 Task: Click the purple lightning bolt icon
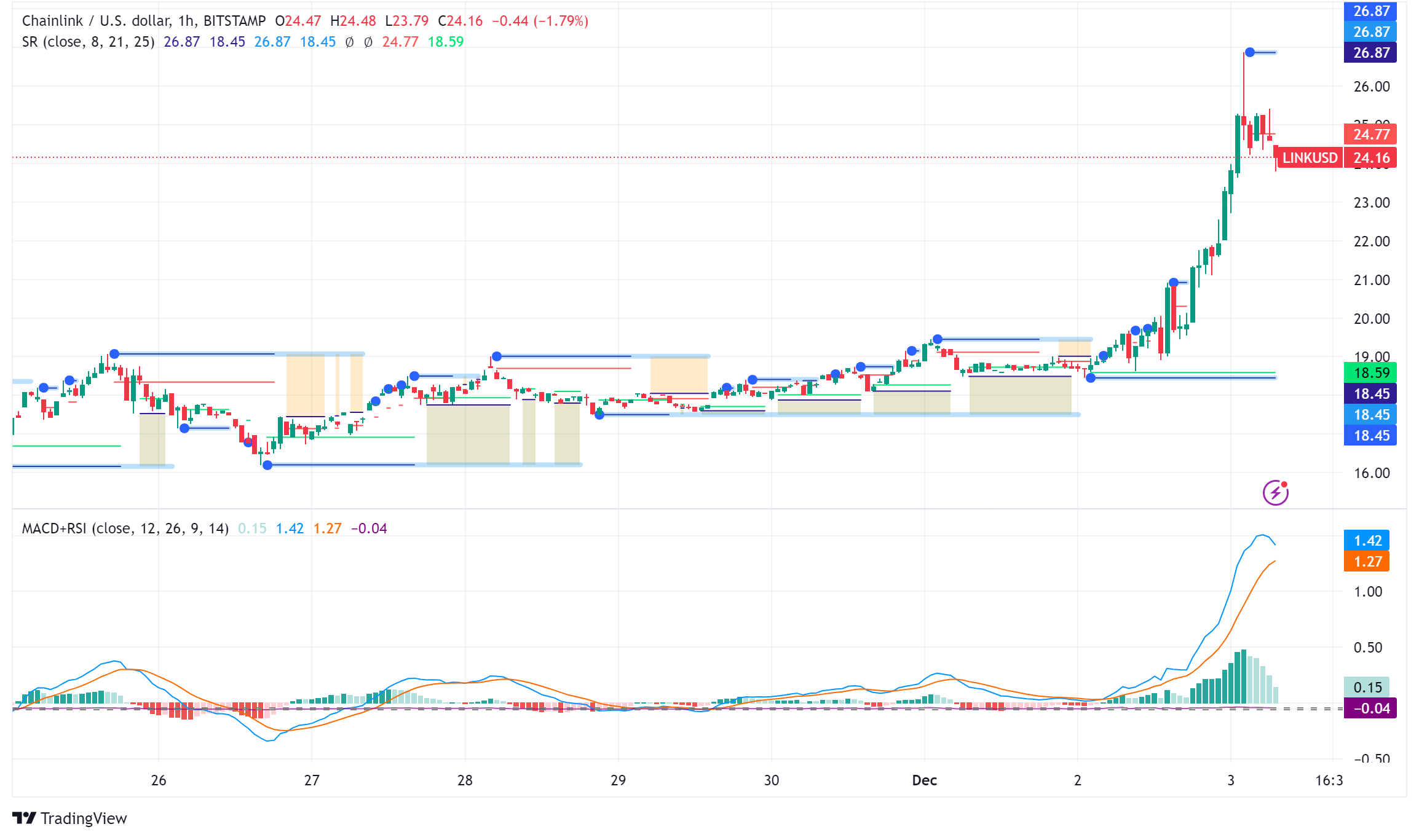click(x=1275, y=493)
